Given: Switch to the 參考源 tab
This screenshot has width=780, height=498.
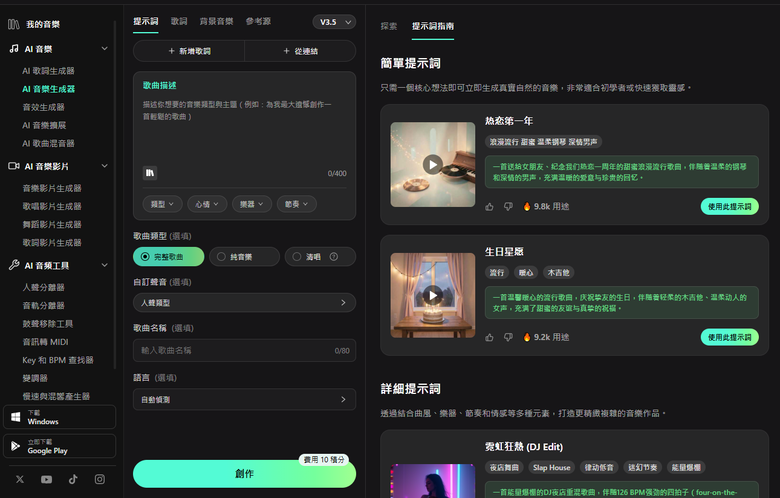Looking at the screenshot, I should pos(258,21).
